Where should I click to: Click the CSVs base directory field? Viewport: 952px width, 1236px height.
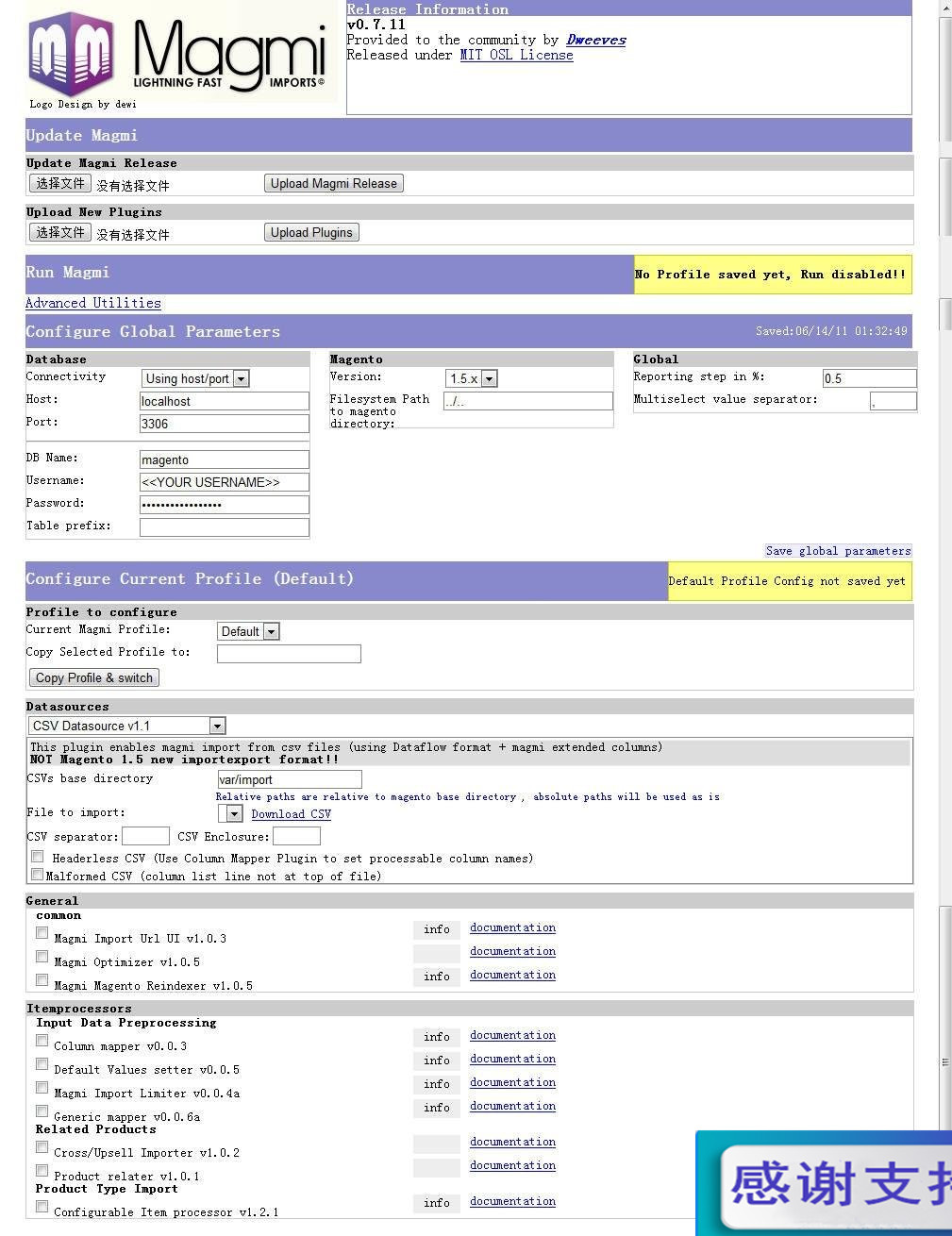tap(290, 779)
